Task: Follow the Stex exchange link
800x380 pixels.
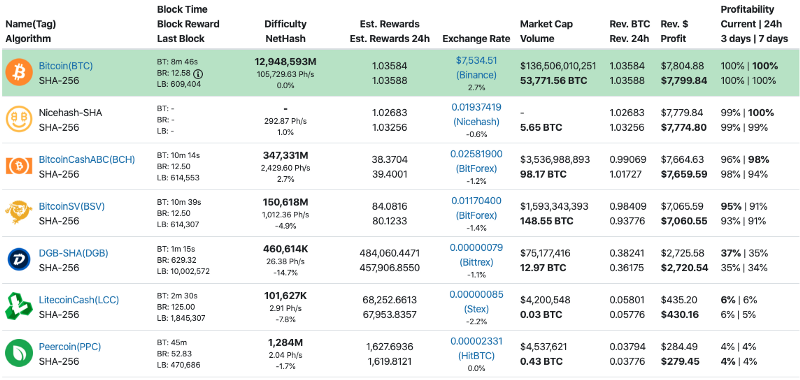Action: coord(476,302)
